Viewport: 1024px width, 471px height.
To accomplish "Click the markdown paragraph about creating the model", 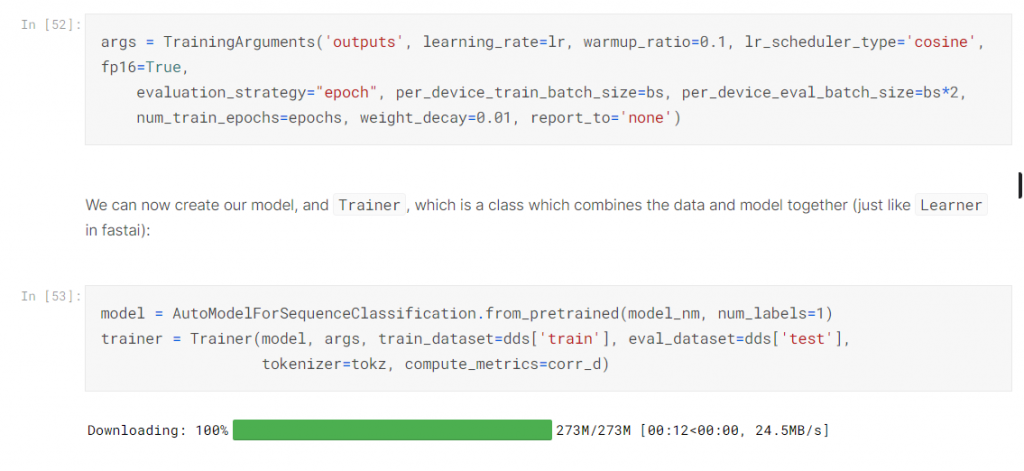I will pyautogui.click(x=536, y=218).
